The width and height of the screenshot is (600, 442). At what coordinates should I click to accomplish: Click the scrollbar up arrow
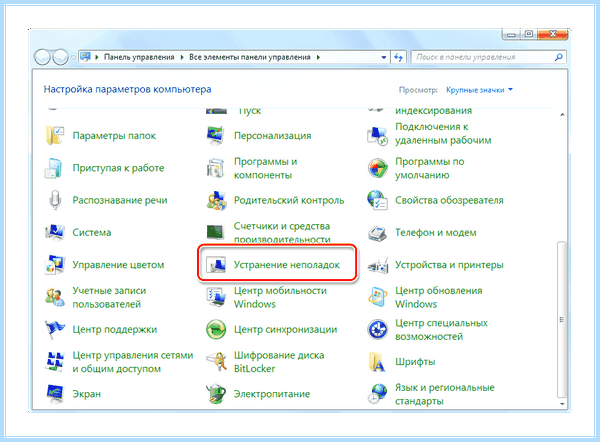562,114
